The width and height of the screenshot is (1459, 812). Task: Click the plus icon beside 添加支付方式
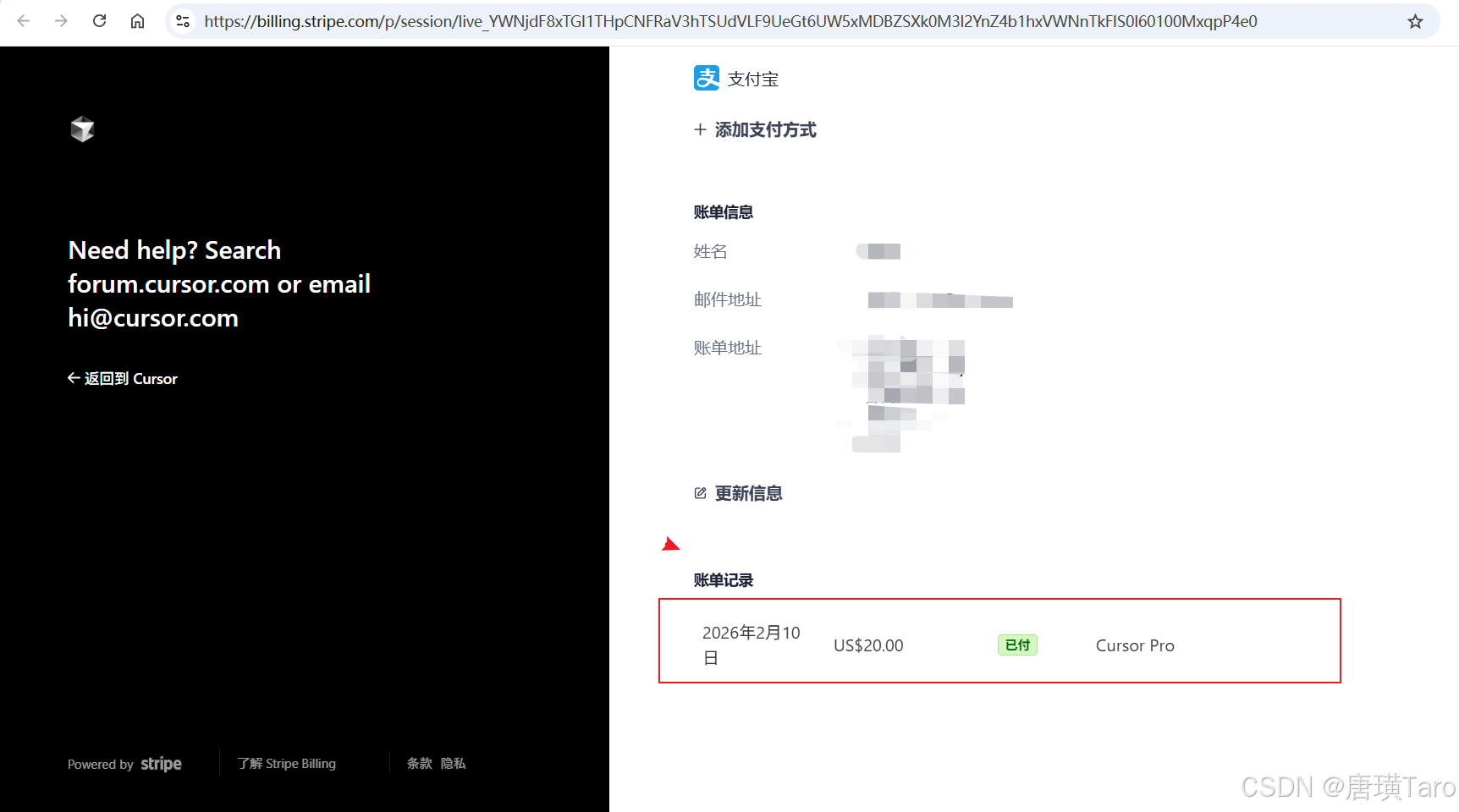point(699,129)
